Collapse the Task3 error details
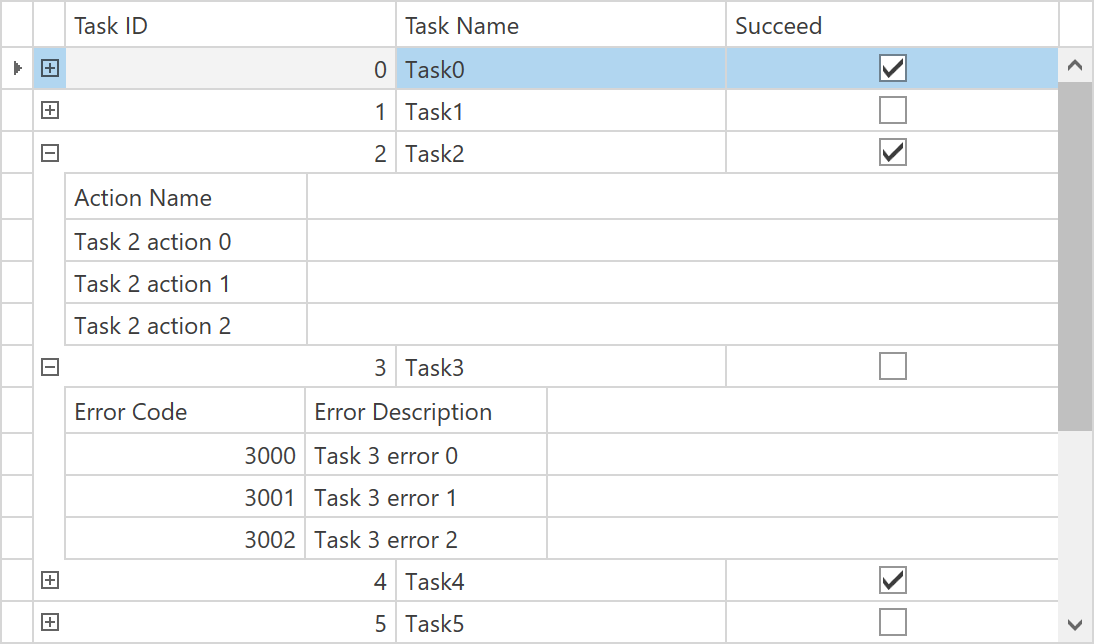The image size is (1094, 644). [x=50, y=367]
